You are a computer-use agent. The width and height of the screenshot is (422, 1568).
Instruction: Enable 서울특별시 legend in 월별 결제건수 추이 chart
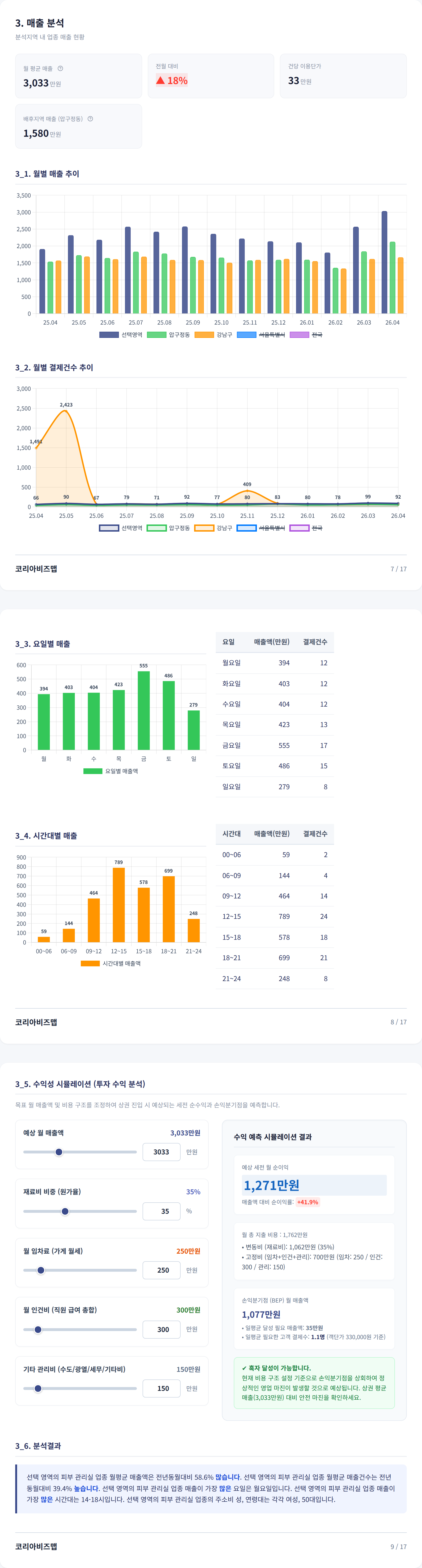click(x=261, y=528)
